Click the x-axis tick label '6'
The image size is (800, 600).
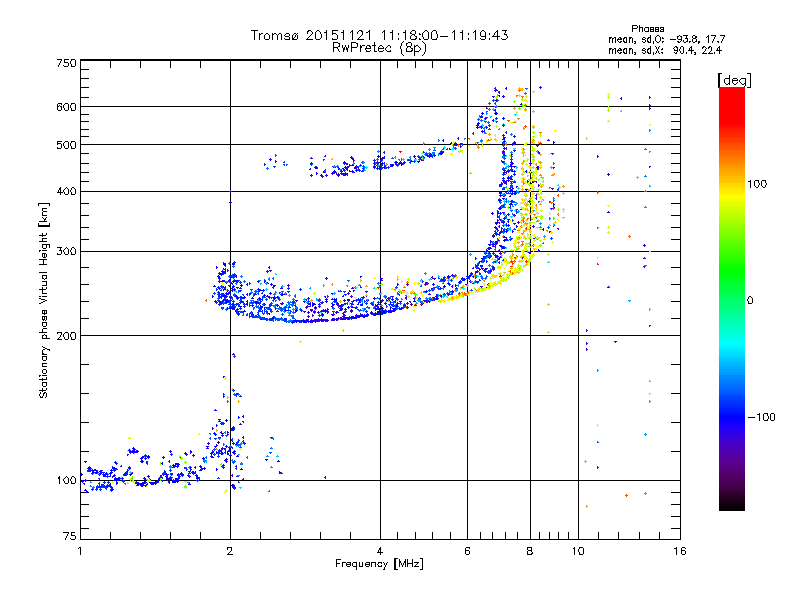pos(467,551)
